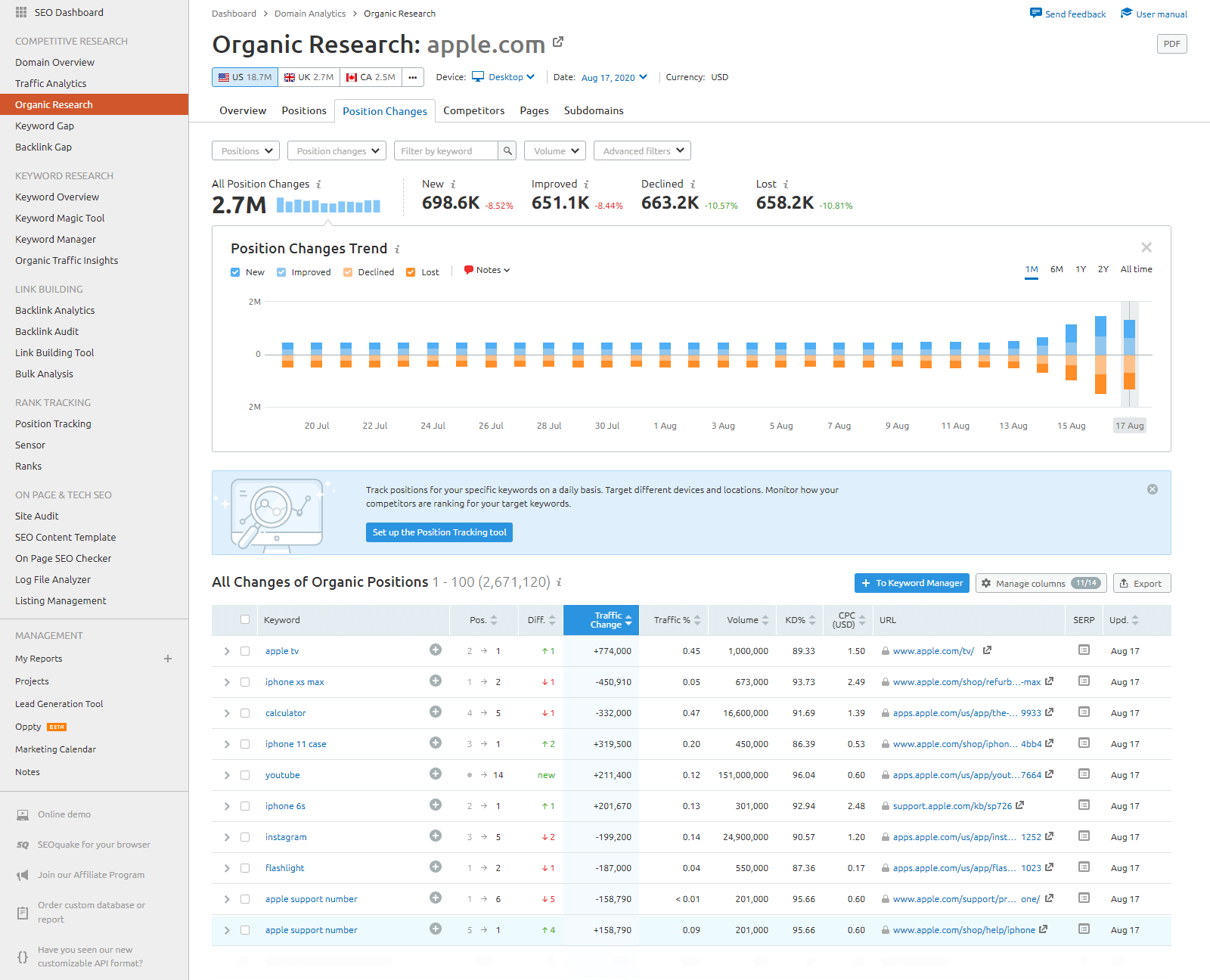Open the User manual icon
1210x980 pixels.
(1126, 13)
